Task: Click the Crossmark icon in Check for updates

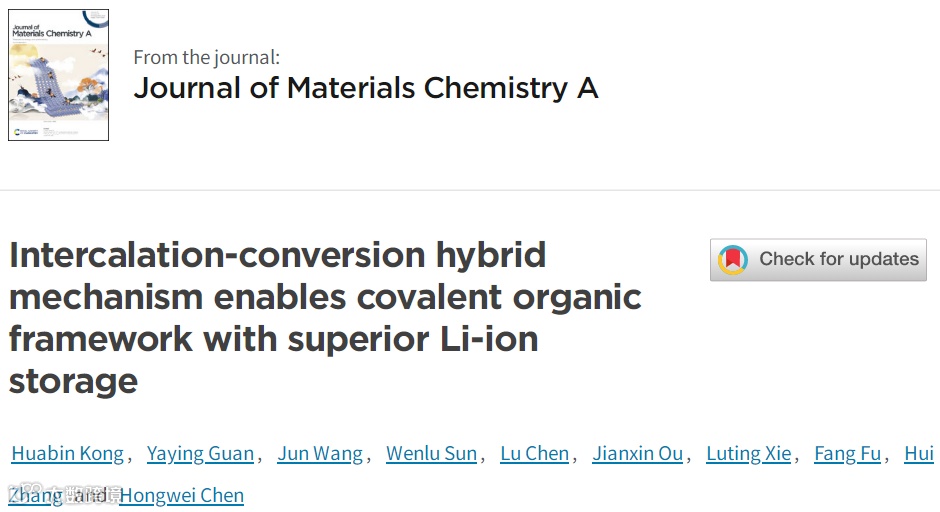Action: pos(733,260)
